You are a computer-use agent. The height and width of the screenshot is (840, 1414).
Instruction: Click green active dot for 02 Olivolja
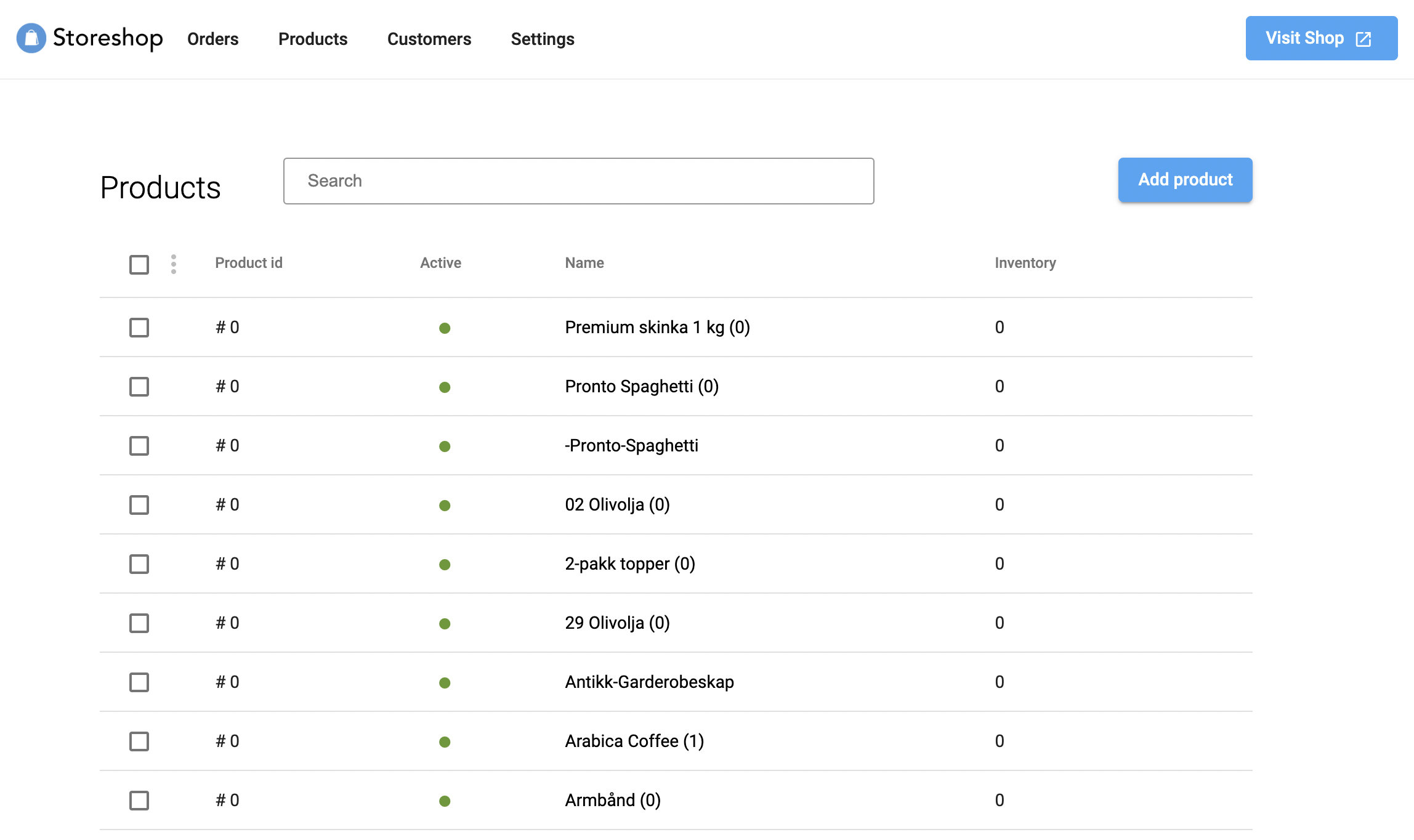(445, 506)
